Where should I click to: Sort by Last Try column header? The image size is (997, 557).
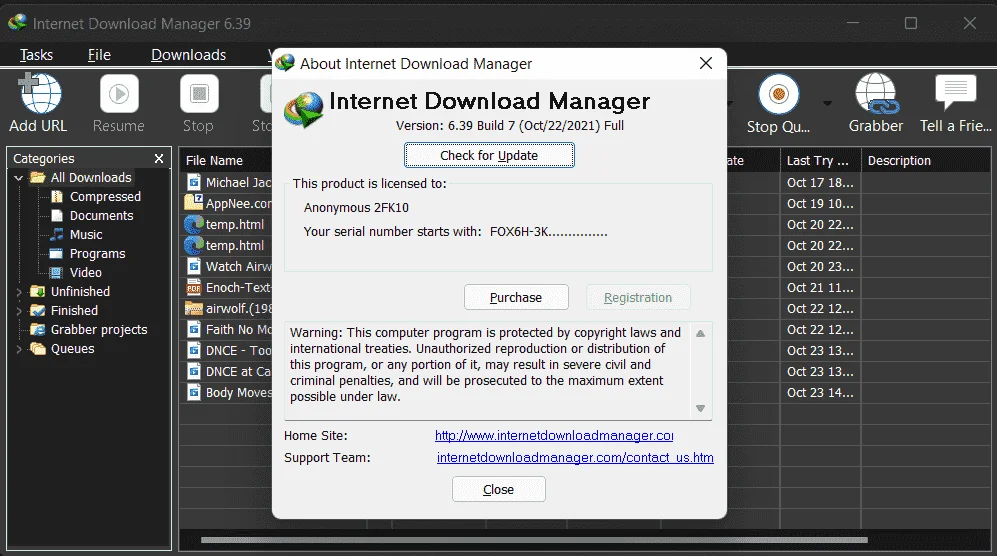820,160
